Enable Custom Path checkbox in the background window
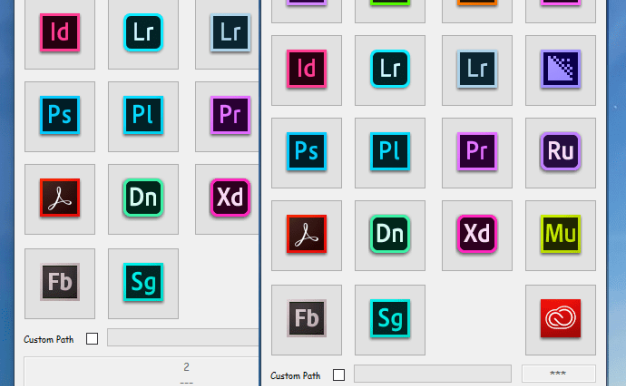626x386 pixels. click(92, 338)
